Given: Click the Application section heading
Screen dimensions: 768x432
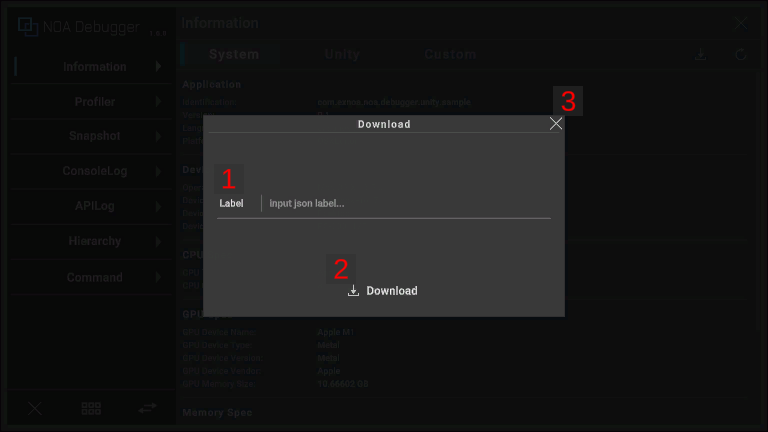Looking at the screenshot, I should click(x=212, y=84).
